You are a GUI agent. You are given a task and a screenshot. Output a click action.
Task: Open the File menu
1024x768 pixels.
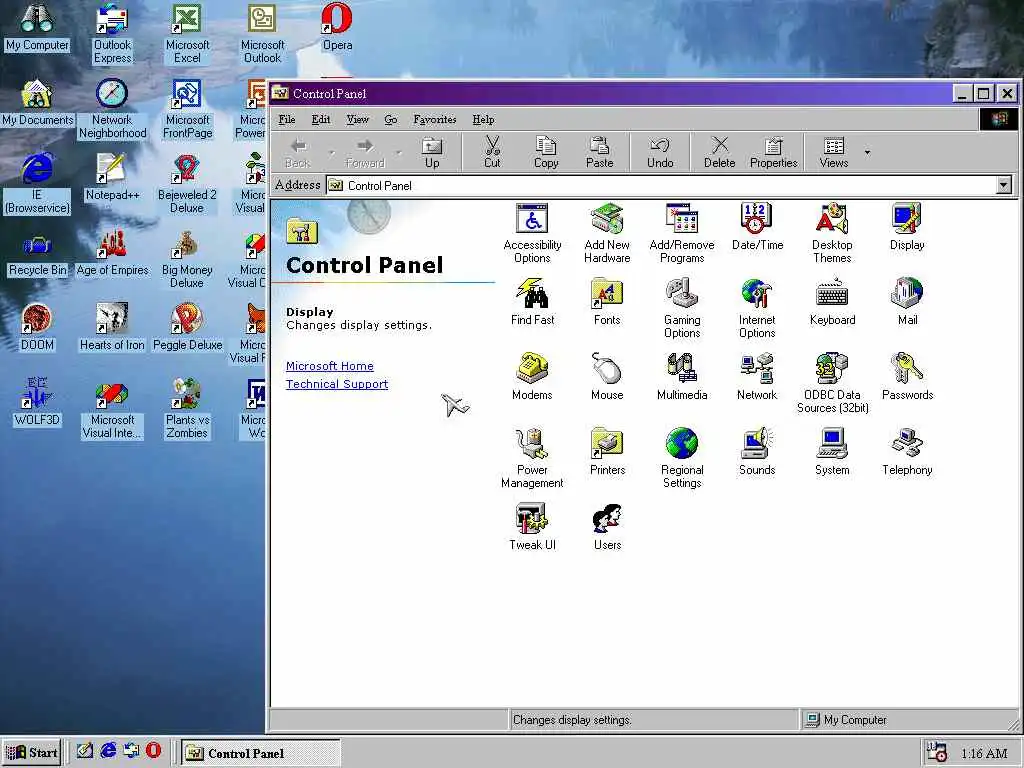pos(287,120)
